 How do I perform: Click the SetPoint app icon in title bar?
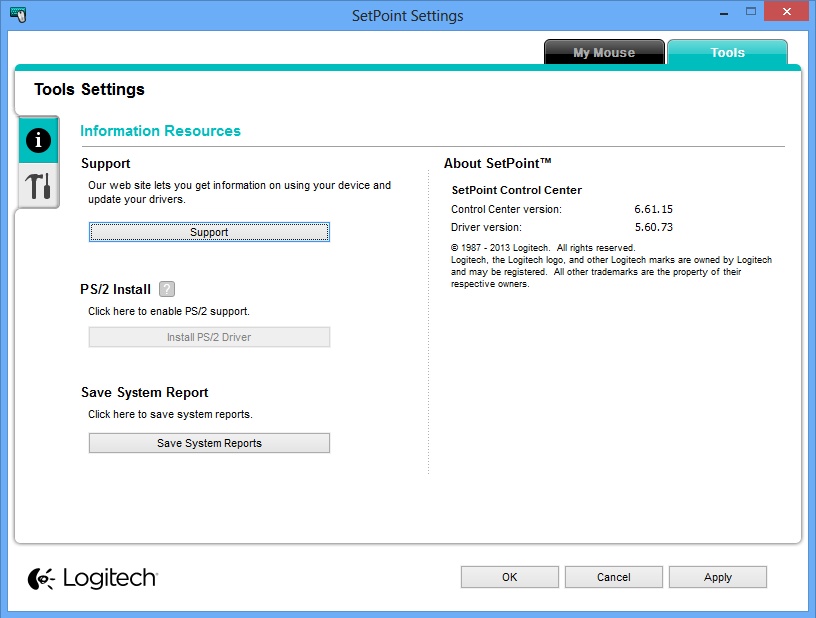coord(18,15)
